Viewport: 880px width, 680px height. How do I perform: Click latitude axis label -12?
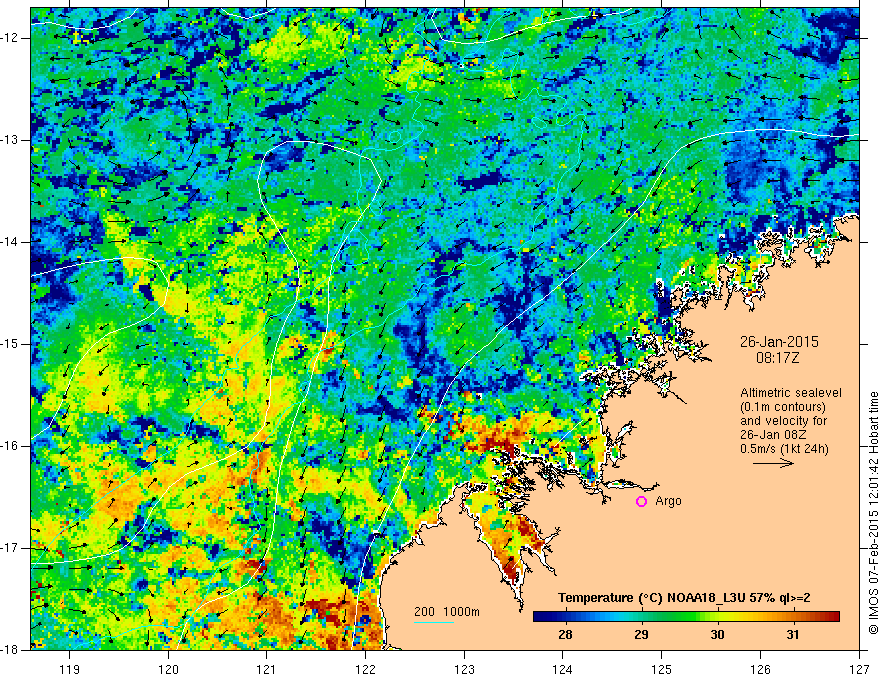pos(10,38)
